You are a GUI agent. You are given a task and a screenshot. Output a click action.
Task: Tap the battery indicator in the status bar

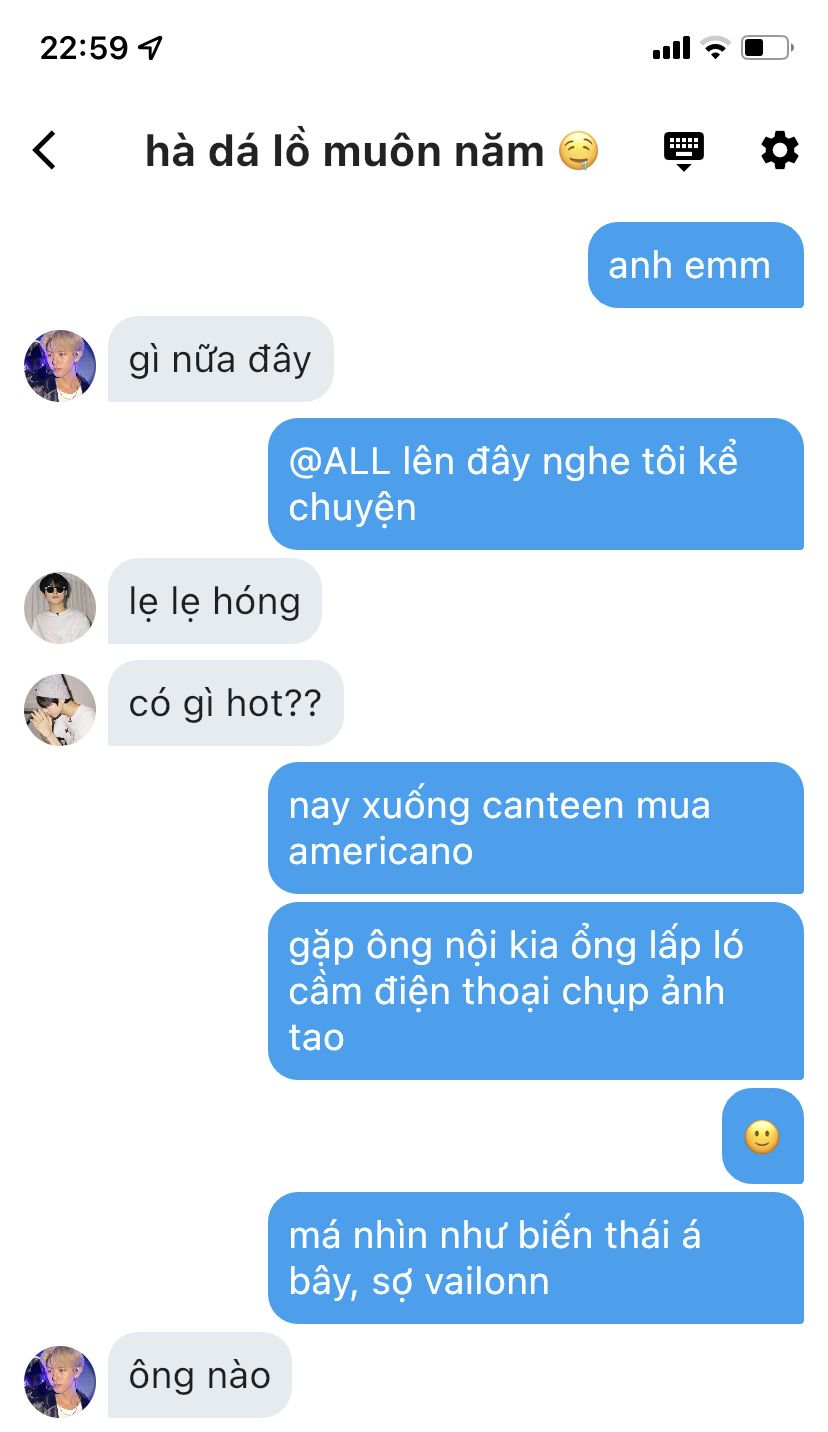pos(767,47)
